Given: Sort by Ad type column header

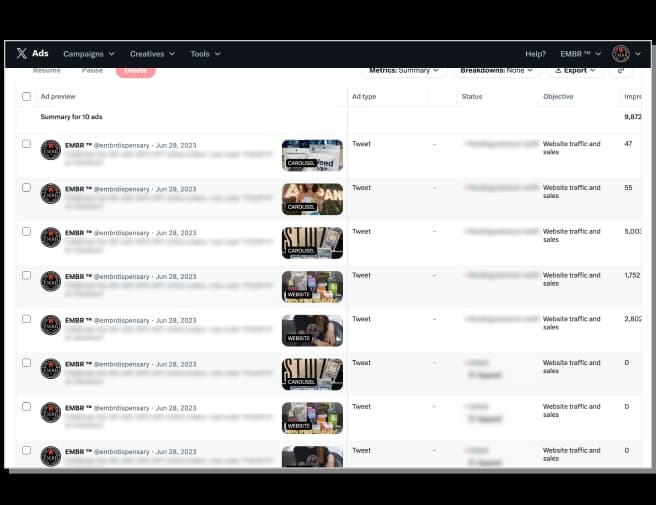Looking at the screenshot, I should tap(364, 97).
